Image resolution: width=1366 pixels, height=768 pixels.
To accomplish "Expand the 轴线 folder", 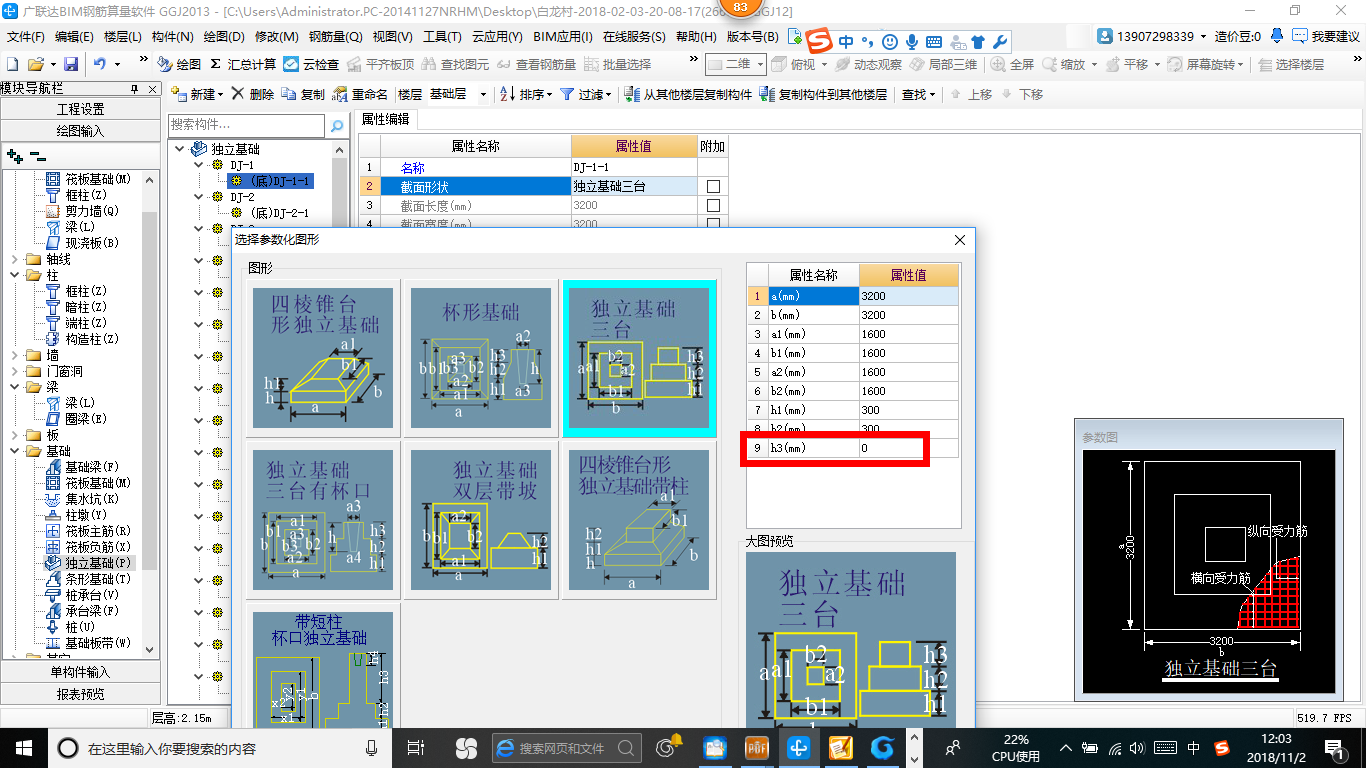I will (14, 259).
